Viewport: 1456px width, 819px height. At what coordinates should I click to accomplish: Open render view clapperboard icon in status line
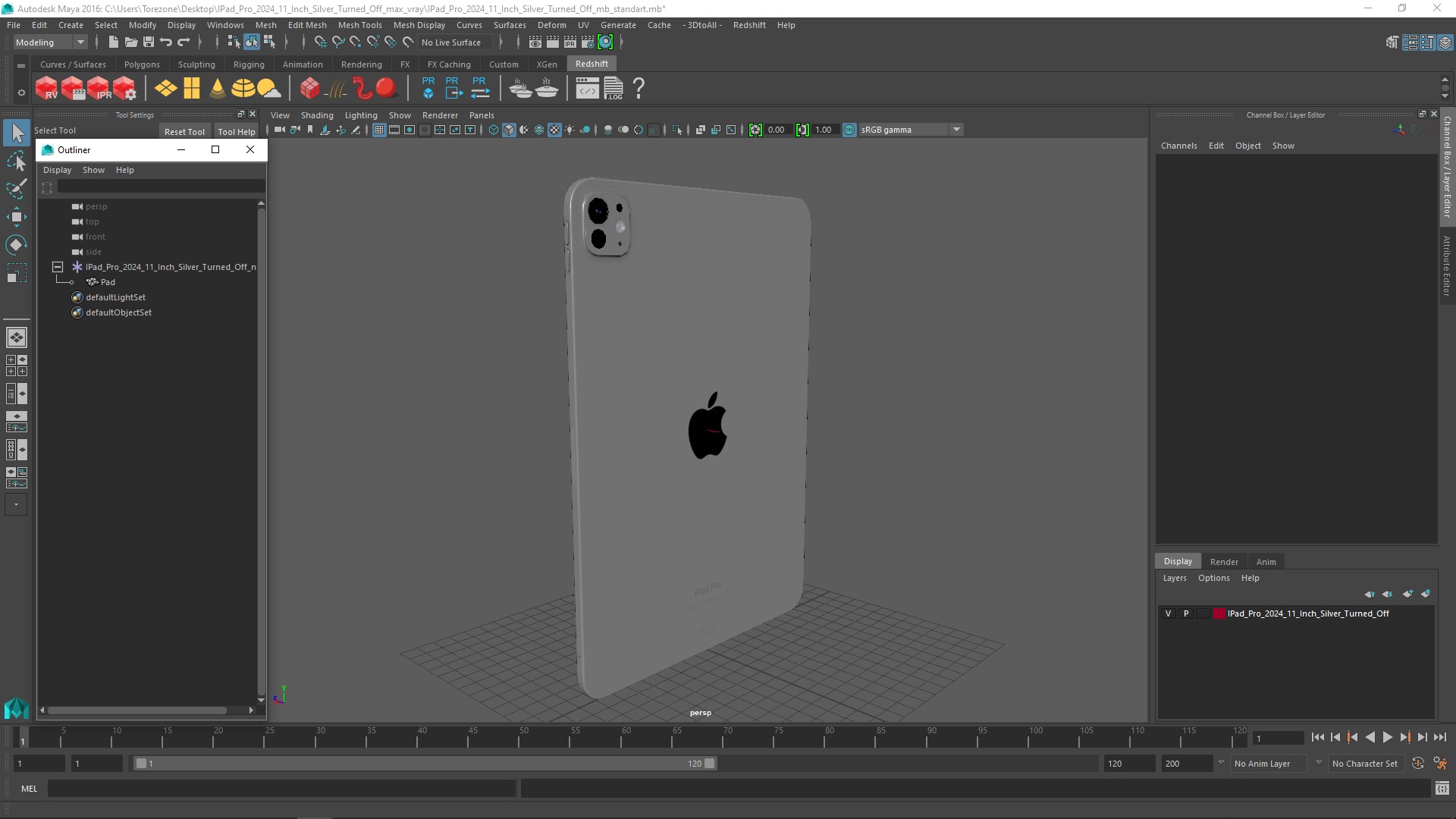coord(535,42)
